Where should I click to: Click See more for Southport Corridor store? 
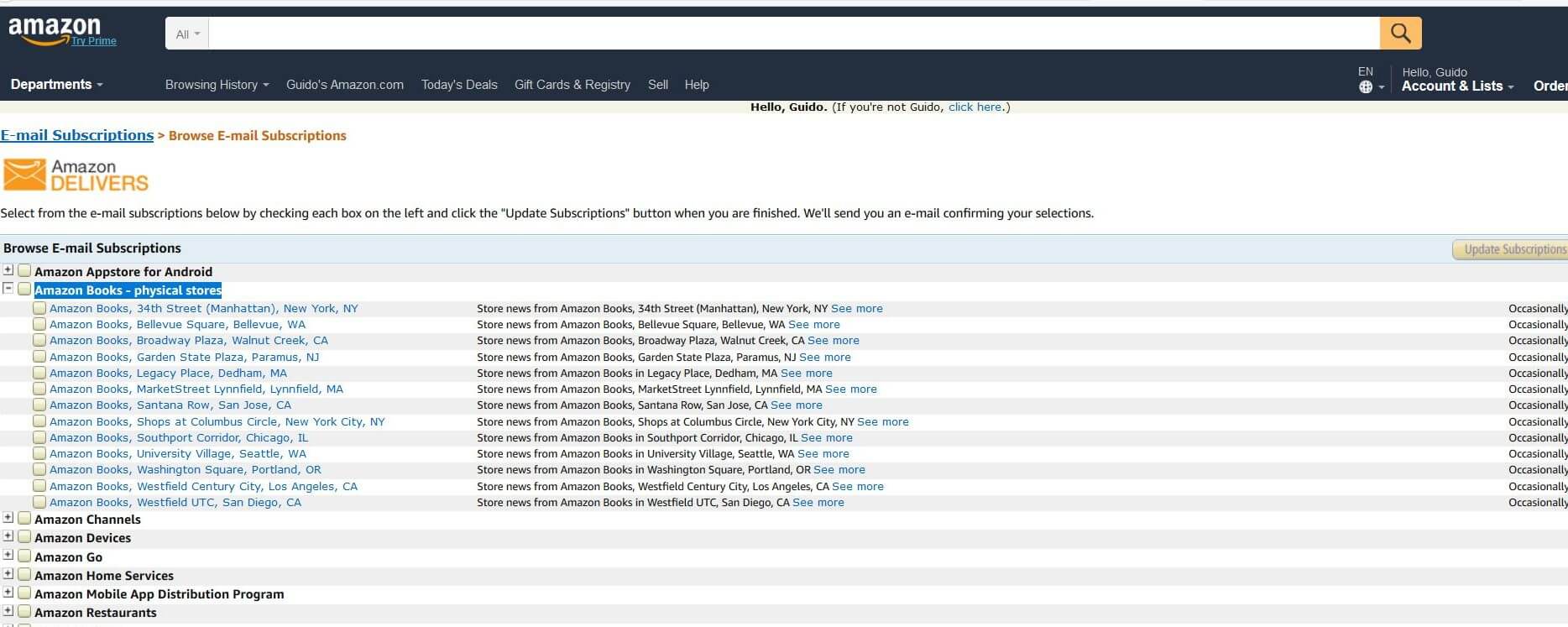pos(827,437)
